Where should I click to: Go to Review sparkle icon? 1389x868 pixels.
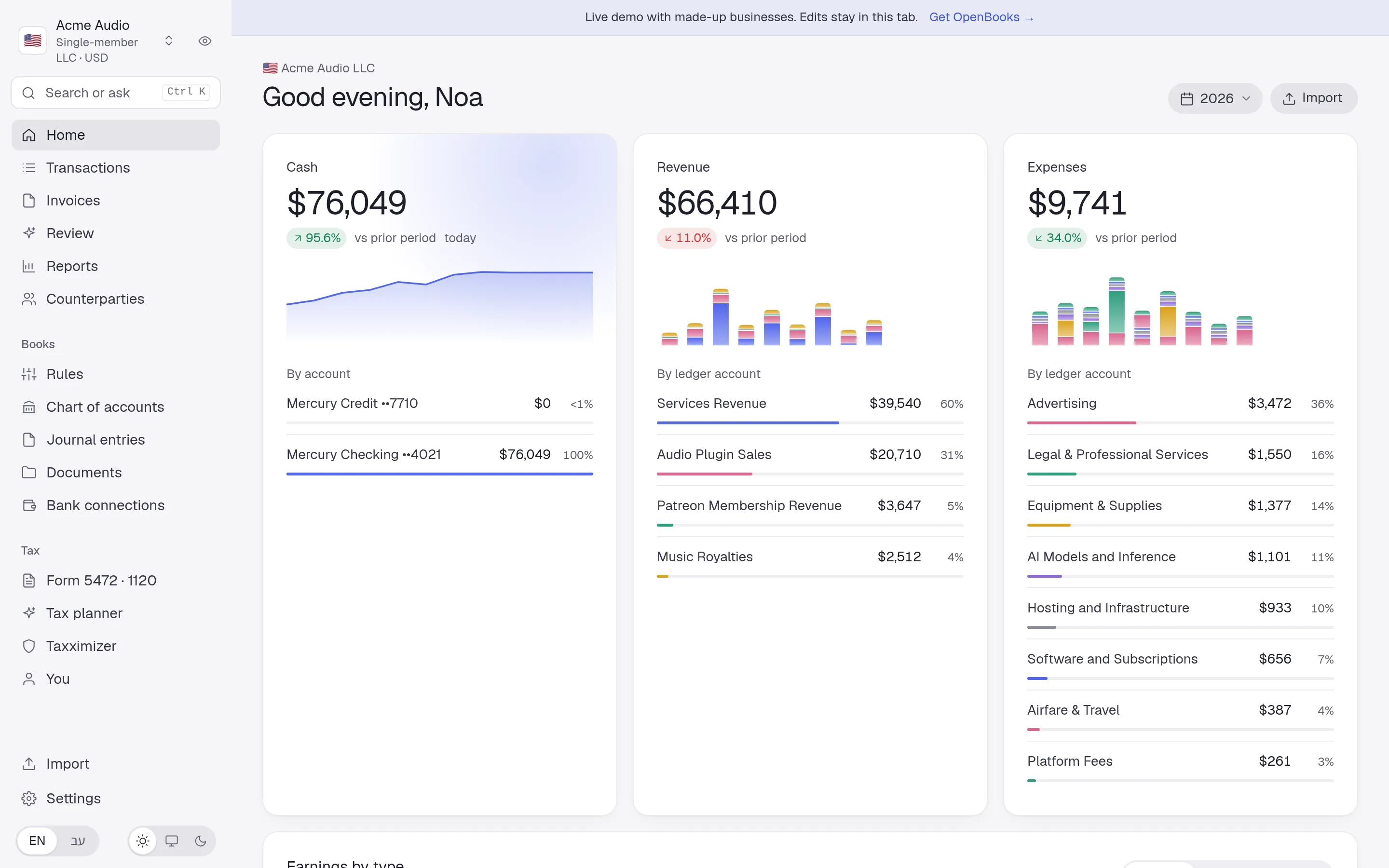point(29,233)
